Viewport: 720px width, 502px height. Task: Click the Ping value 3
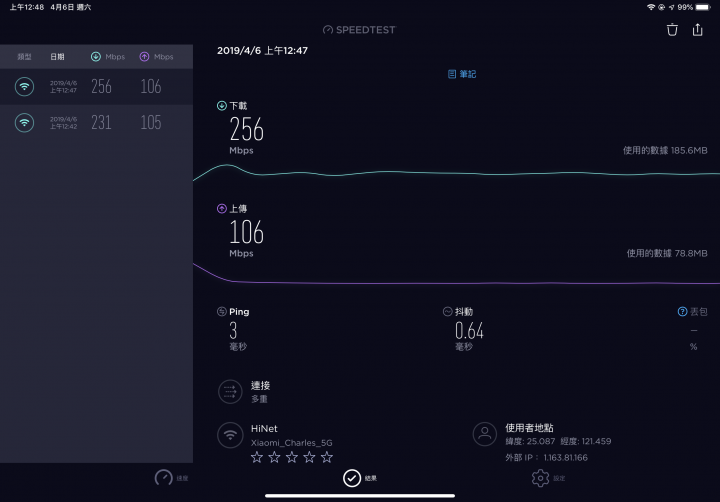[233, 331]
